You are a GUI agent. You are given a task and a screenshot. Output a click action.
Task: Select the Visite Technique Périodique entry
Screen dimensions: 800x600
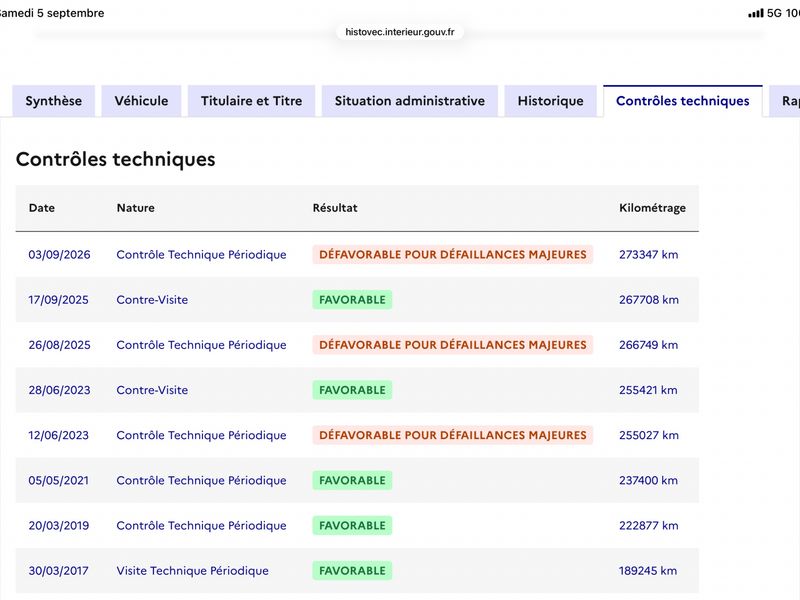[192, 570]
